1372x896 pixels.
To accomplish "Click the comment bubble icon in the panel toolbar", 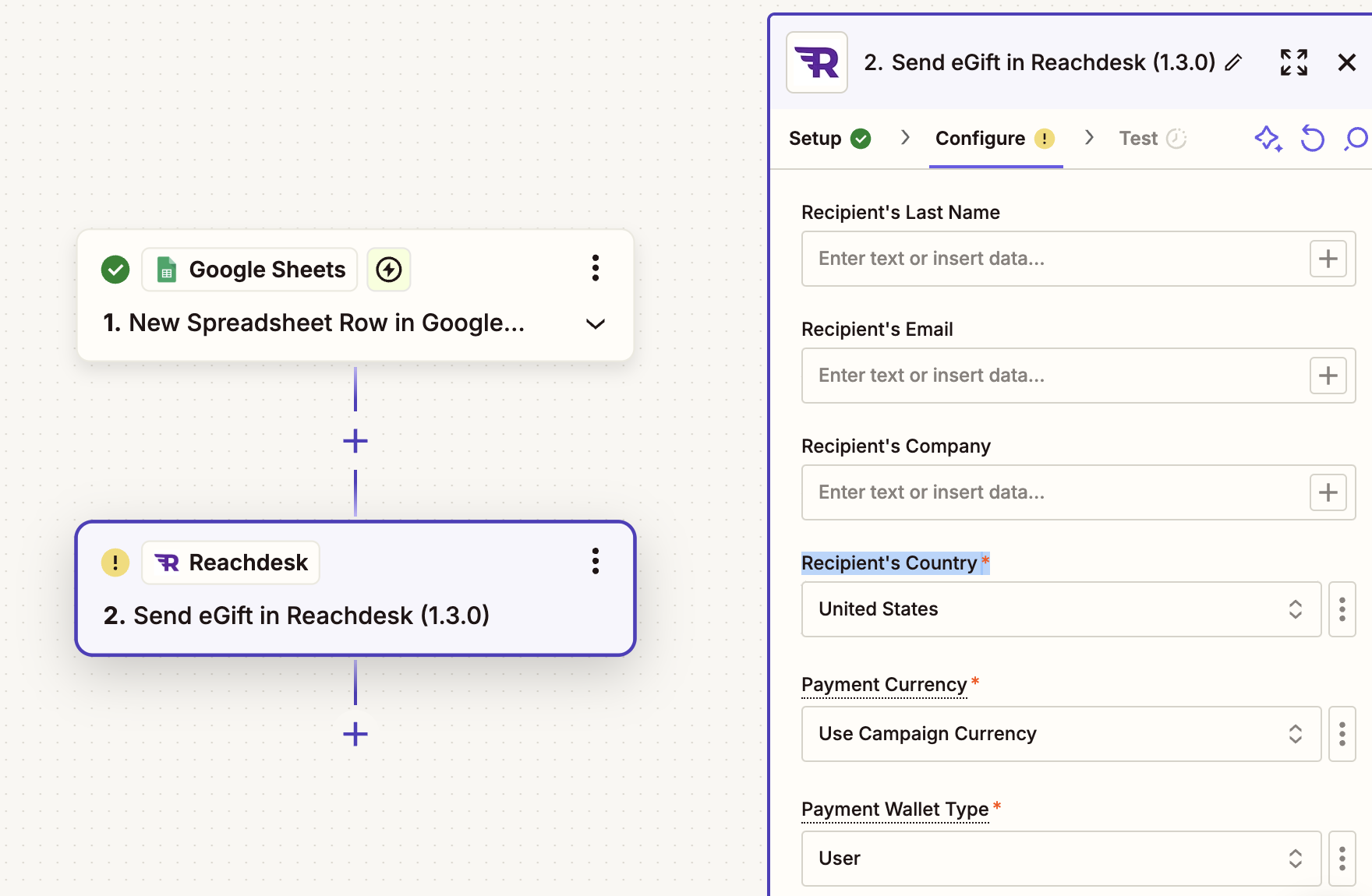I will coord(1357,139).
